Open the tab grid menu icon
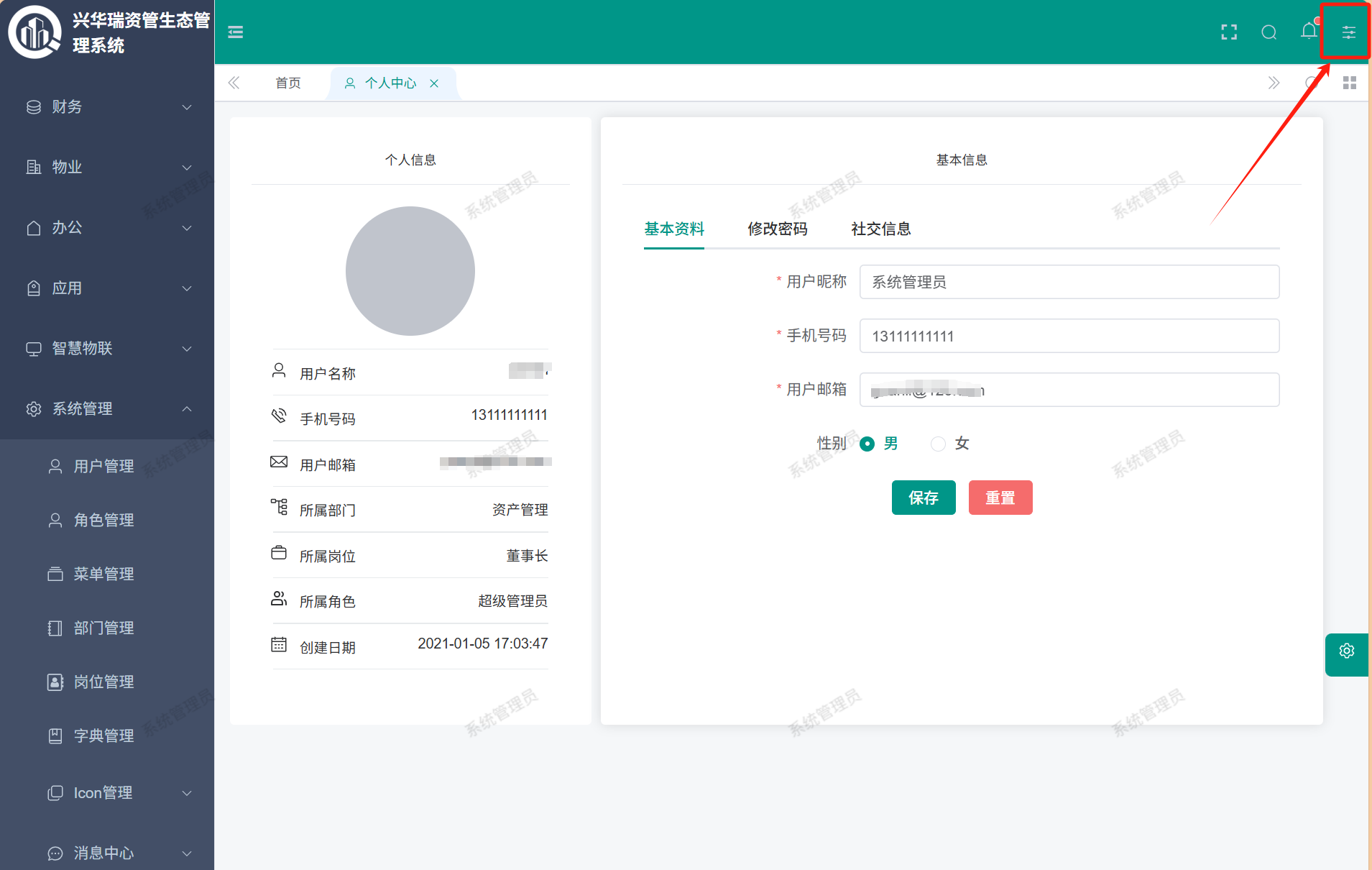This screenshot has width=1372, height=870. (x=1349, y=83)
